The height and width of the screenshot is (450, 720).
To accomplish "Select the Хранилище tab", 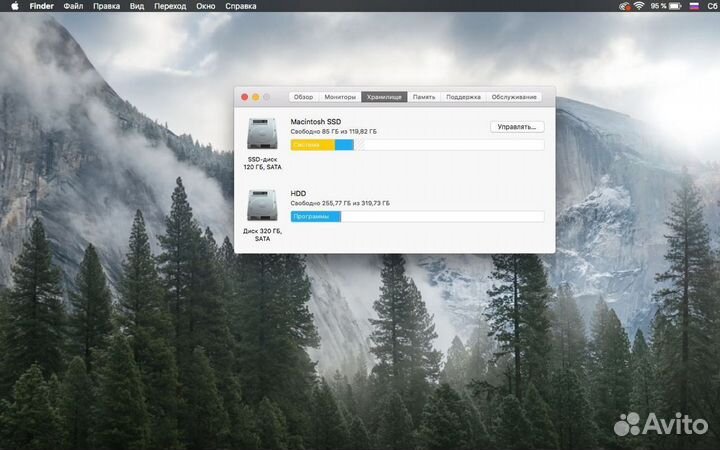I will (x=384, y=97).
